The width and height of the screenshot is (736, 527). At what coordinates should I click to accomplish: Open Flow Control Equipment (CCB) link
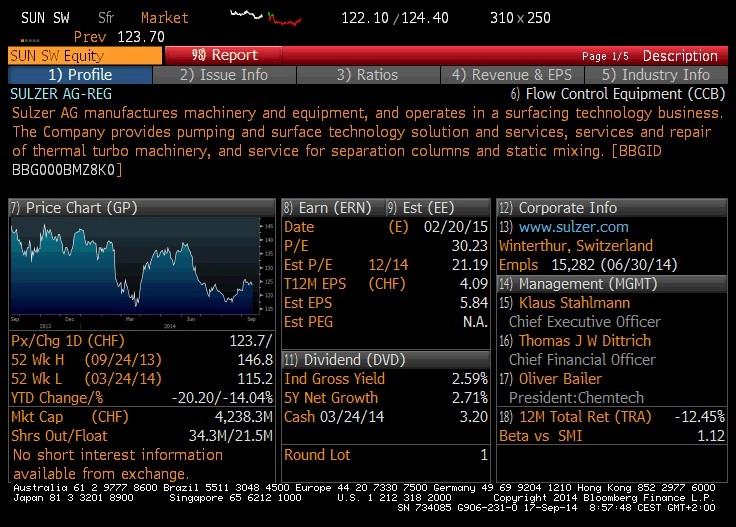click(x=618, y=94)
